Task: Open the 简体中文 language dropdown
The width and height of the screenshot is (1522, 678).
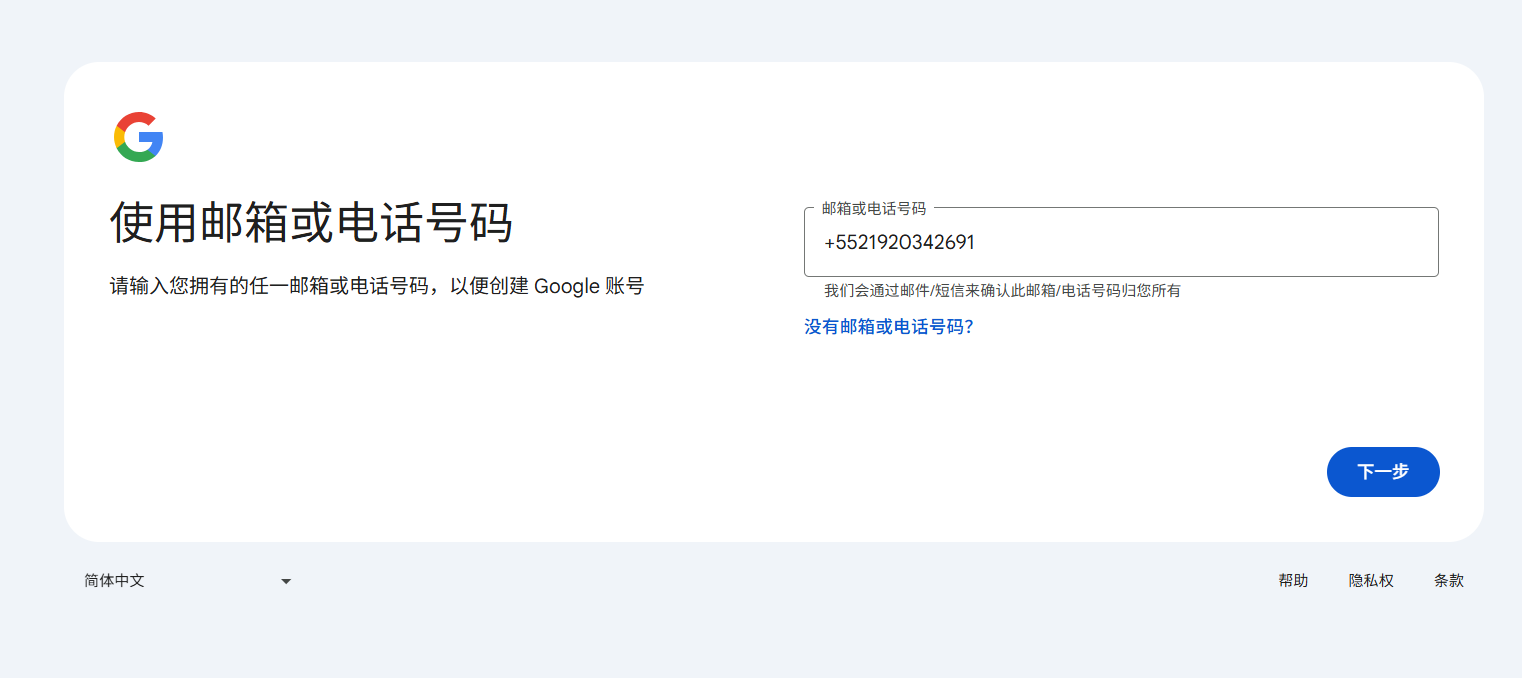Action: coord(188,581)
